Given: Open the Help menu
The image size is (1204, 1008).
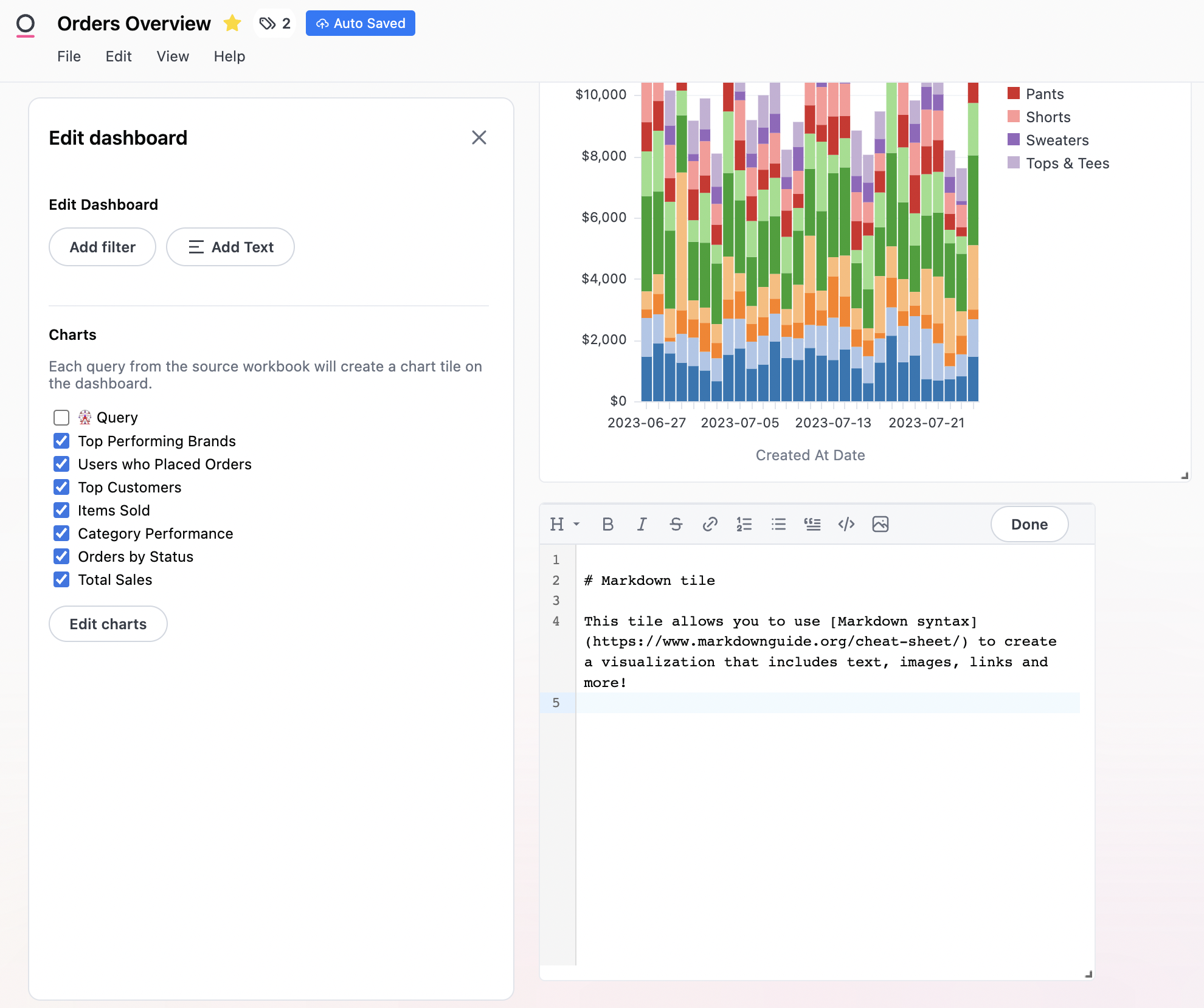Looking at the screenshot, I should click(229, 57).
